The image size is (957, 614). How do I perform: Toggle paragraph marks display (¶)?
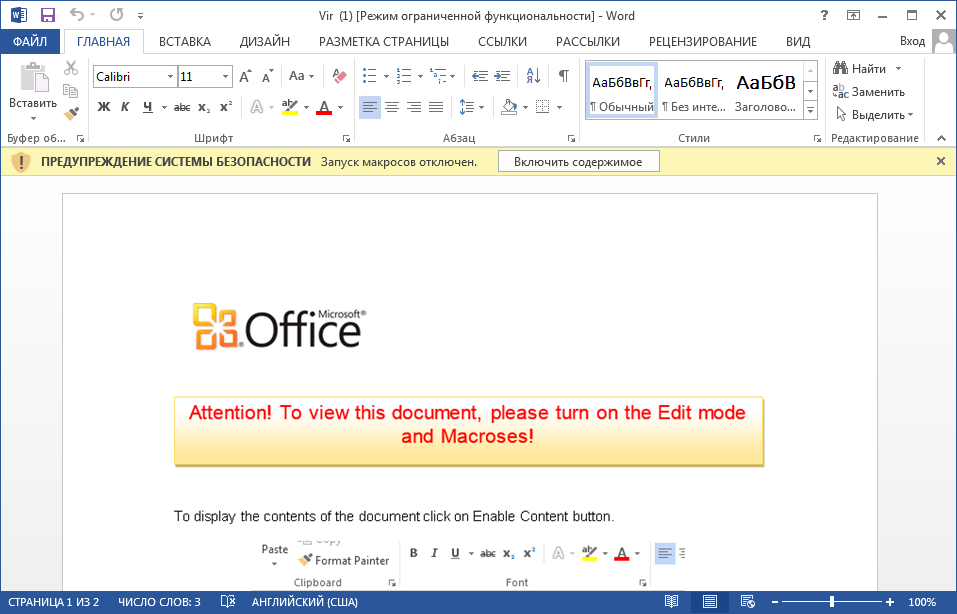[564, 76]
